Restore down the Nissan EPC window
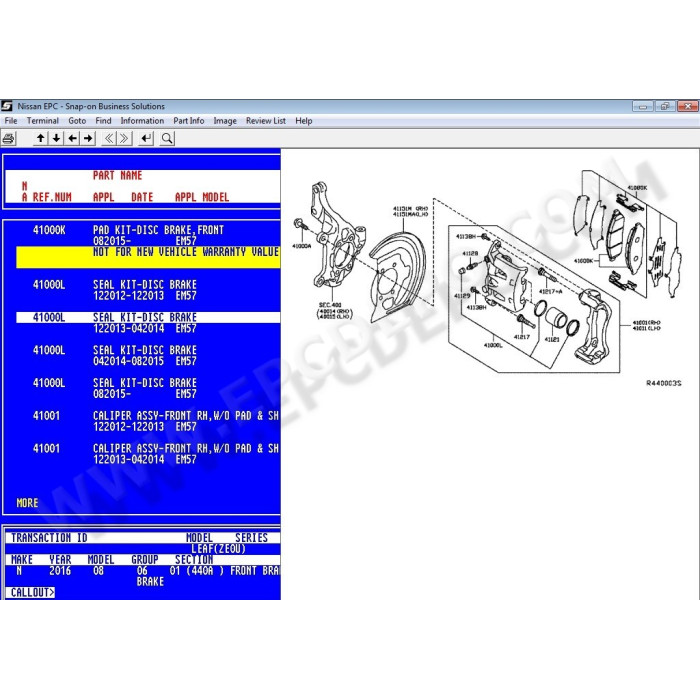700x700 pixels. coord(665,106)
